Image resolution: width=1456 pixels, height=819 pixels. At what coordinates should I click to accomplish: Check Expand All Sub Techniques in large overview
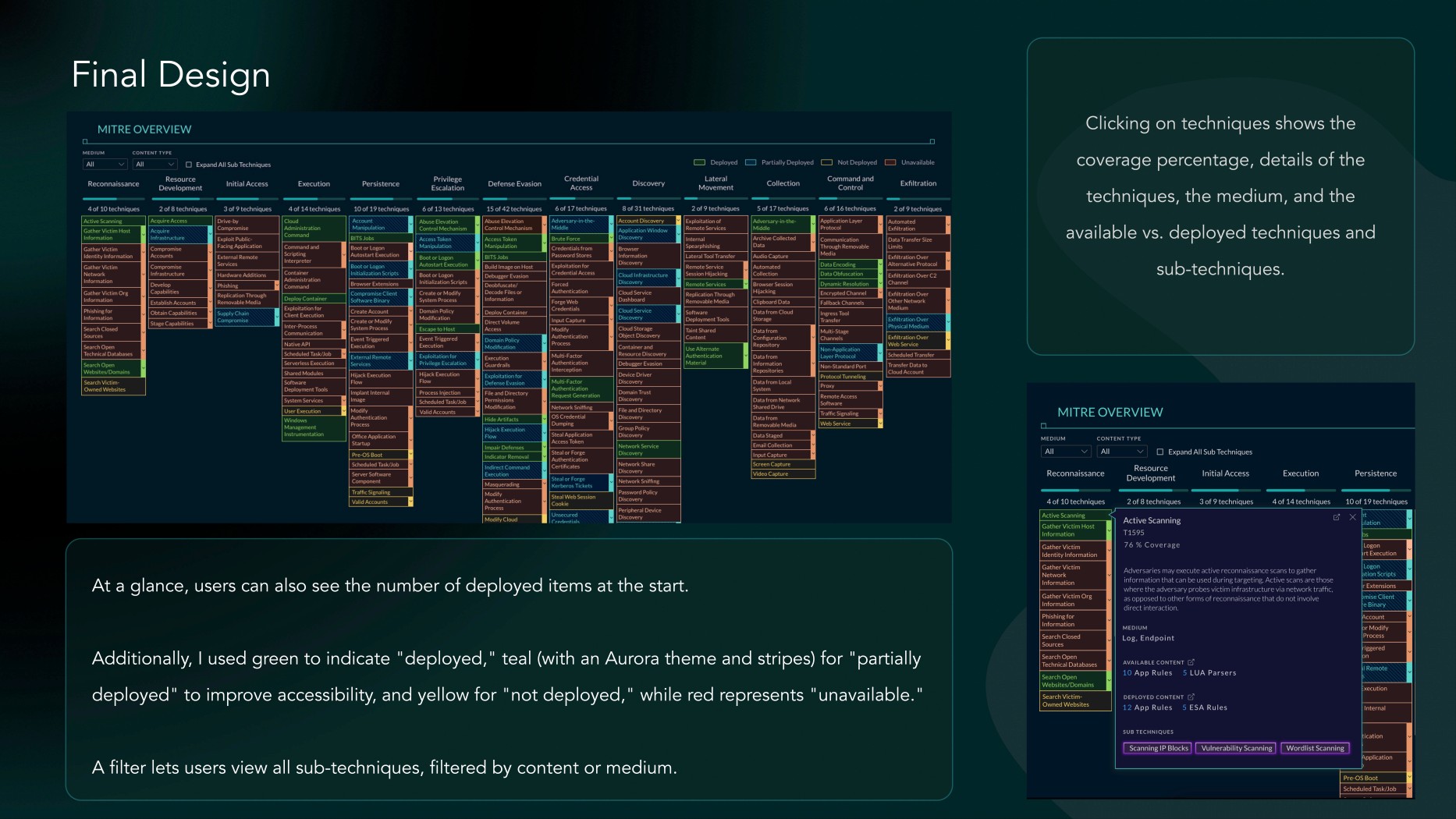pos(189,165)
